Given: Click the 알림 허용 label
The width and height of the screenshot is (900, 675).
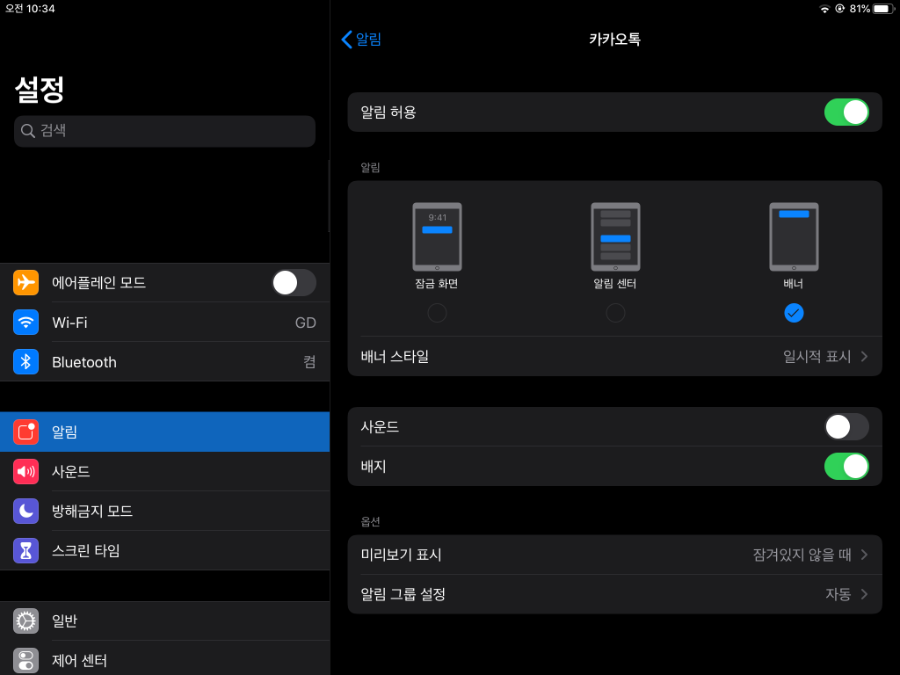Looking at the screenshot, I should coord(388,112).
